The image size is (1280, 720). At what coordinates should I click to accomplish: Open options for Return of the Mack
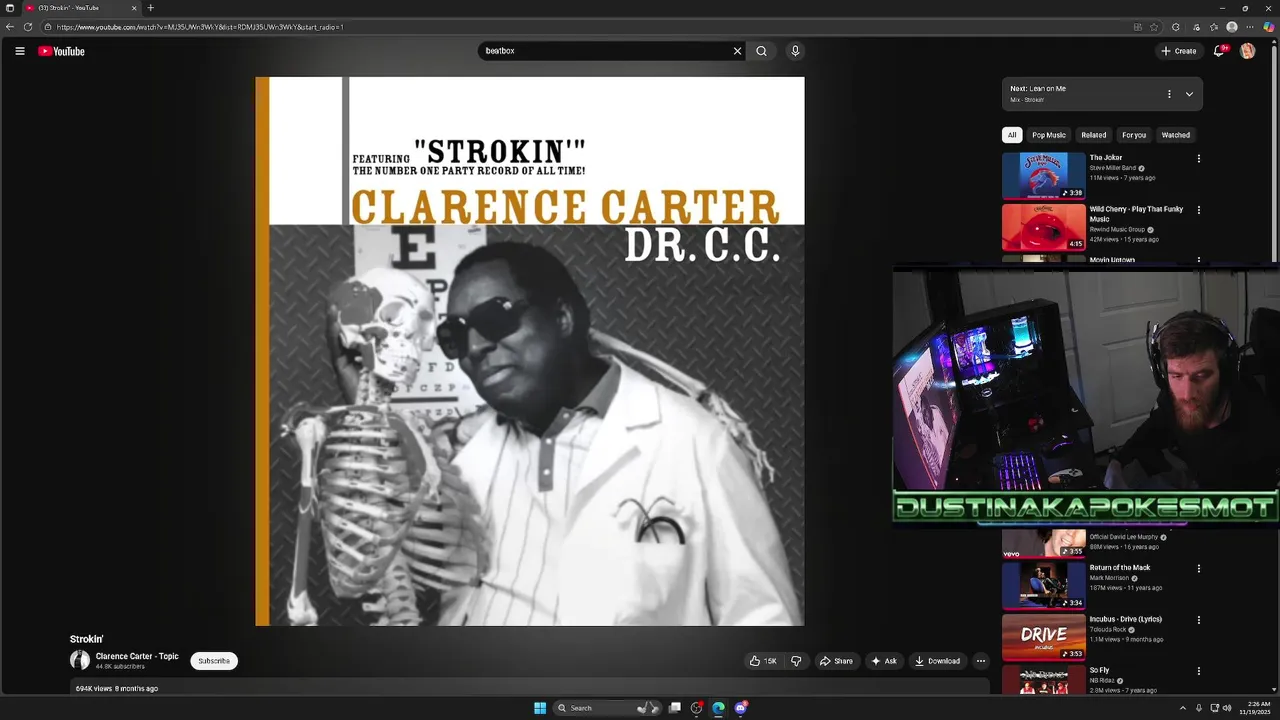pos(1198,569)
